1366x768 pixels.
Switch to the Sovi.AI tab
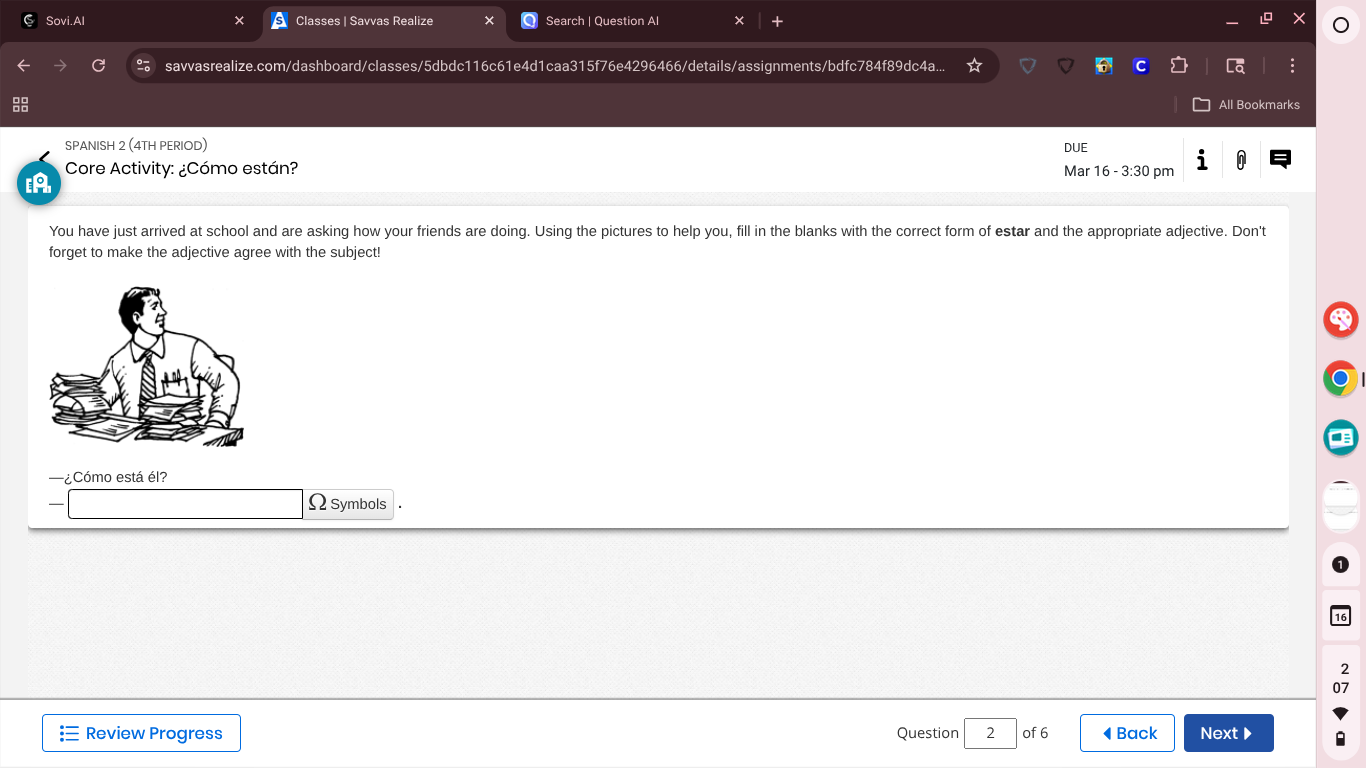click(x=130, y=21)
